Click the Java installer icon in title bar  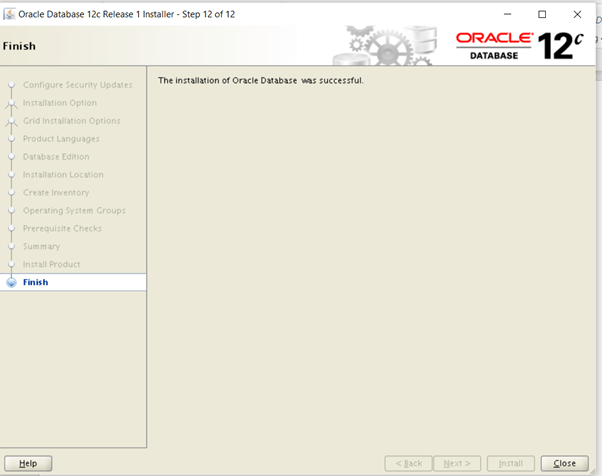pos(10,14)
